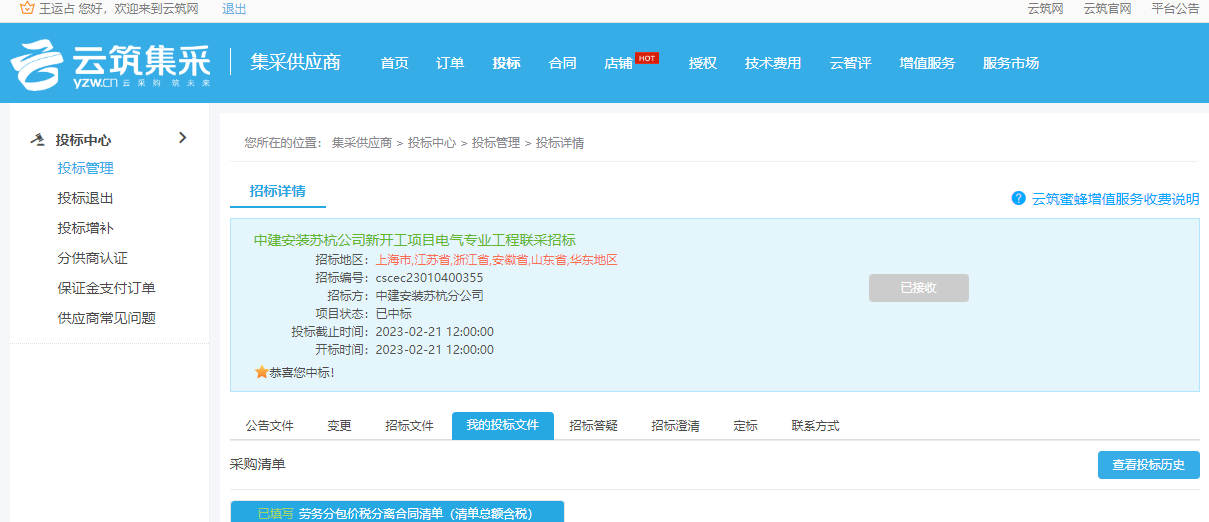Click the 云筑集采 logo
The image size is (1209, 522).
click(110, 64)
